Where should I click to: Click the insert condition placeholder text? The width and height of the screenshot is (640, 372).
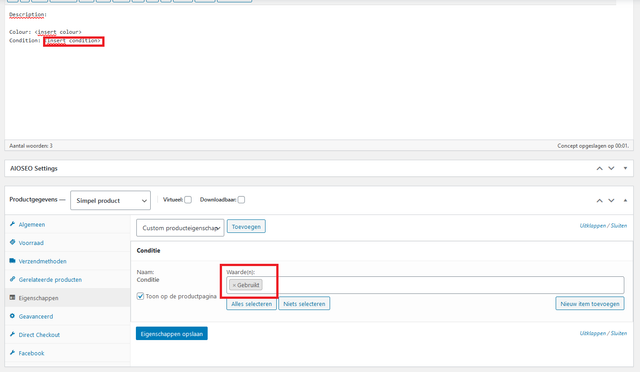(73, 41)
